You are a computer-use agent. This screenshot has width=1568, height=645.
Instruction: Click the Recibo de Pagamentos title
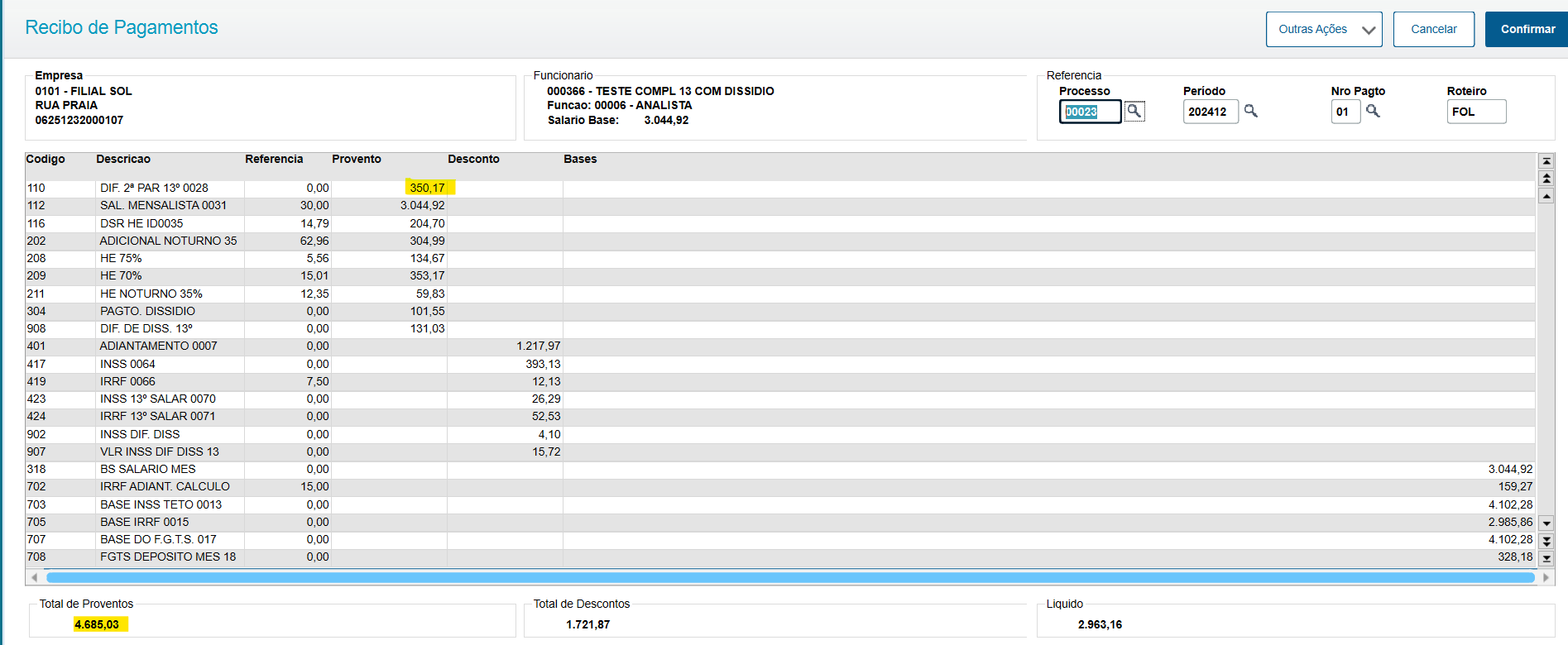coord(122,27)
